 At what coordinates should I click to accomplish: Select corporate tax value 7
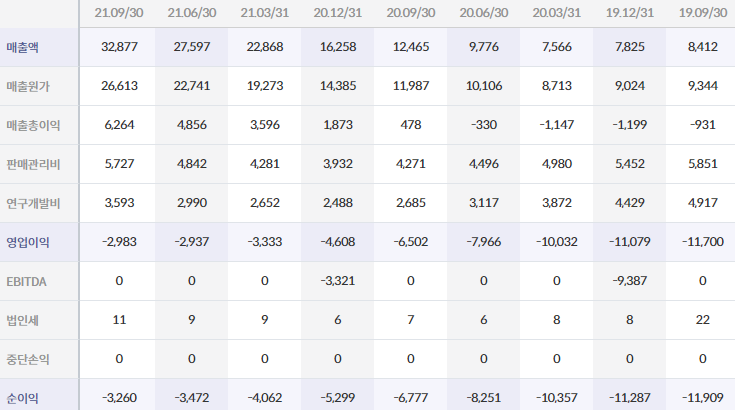pyautogui.click(x=411, y=320)
